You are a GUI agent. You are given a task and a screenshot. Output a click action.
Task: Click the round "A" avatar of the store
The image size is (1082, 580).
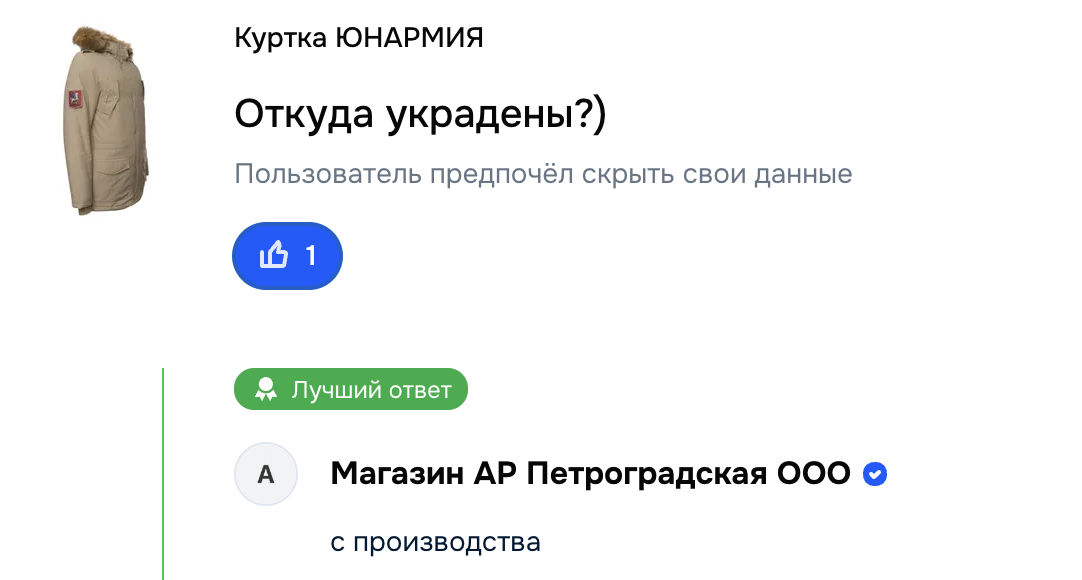266,474
